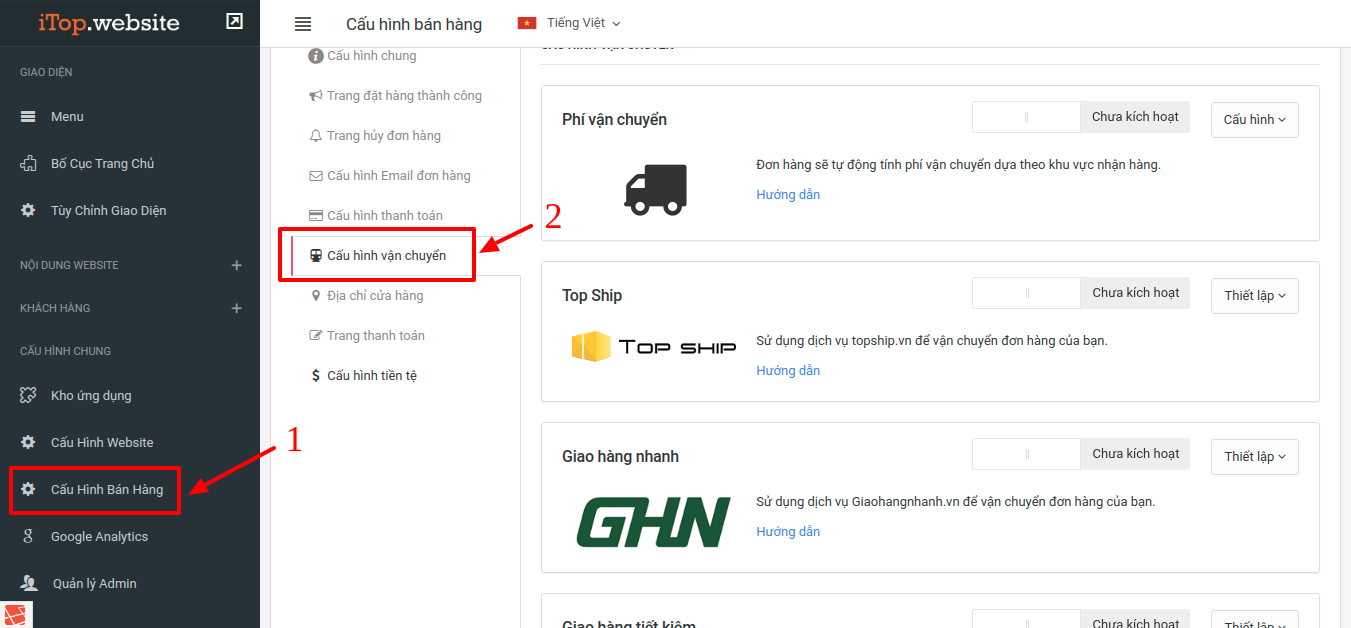Screen dimensions: 1351x628
Task: Open the Cấu hình dropdown for Phí vận chuyển
Action: tap(1254, 120)
